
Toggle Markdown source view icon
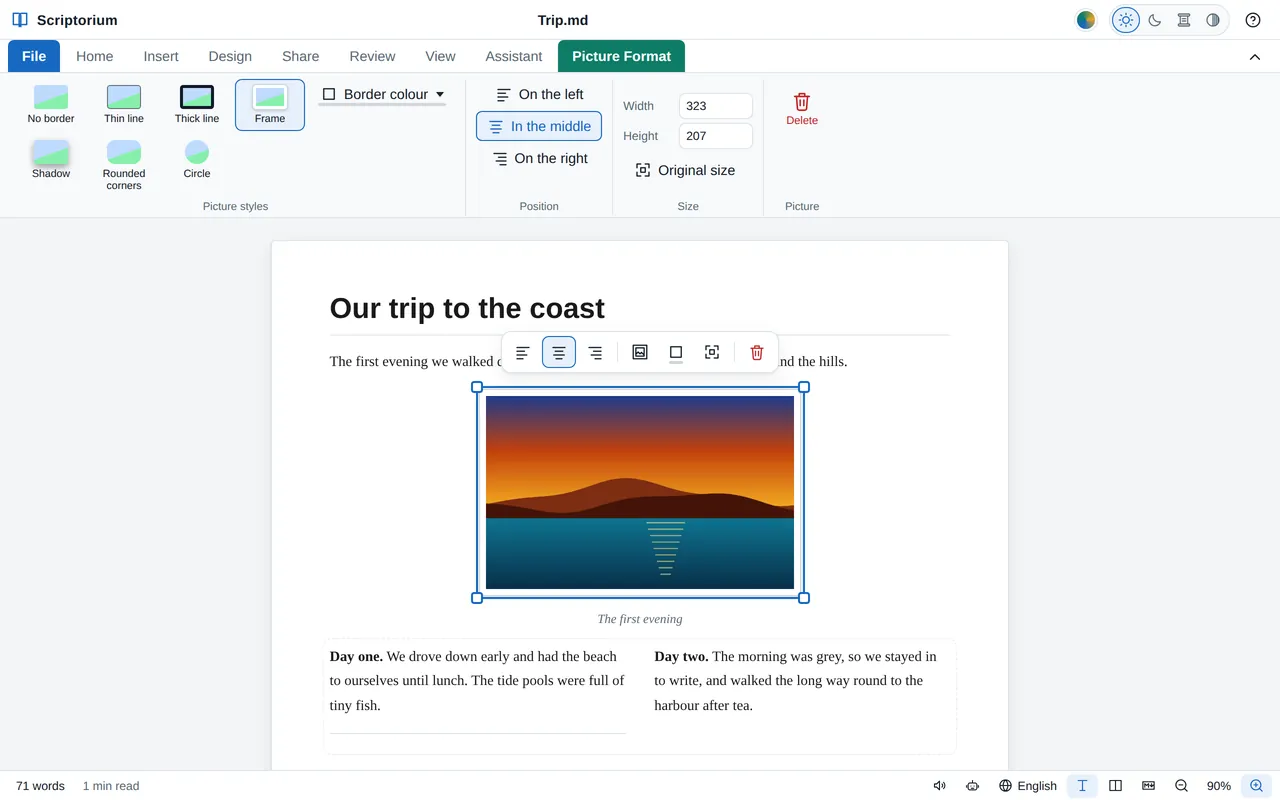point(1149,786)
